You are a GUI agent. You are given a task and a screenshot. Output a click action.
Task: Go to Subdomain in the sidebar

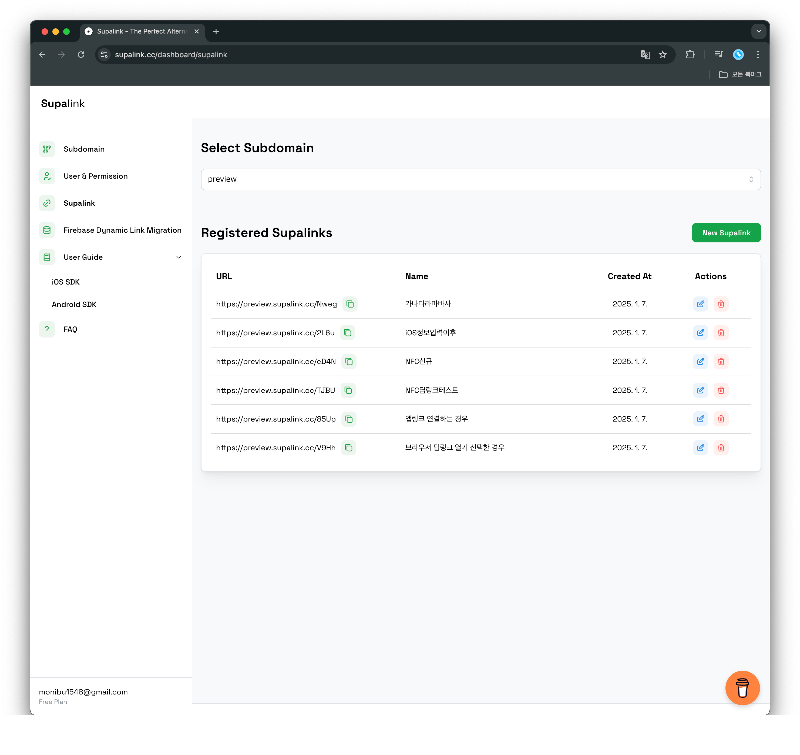coord(84,149)
